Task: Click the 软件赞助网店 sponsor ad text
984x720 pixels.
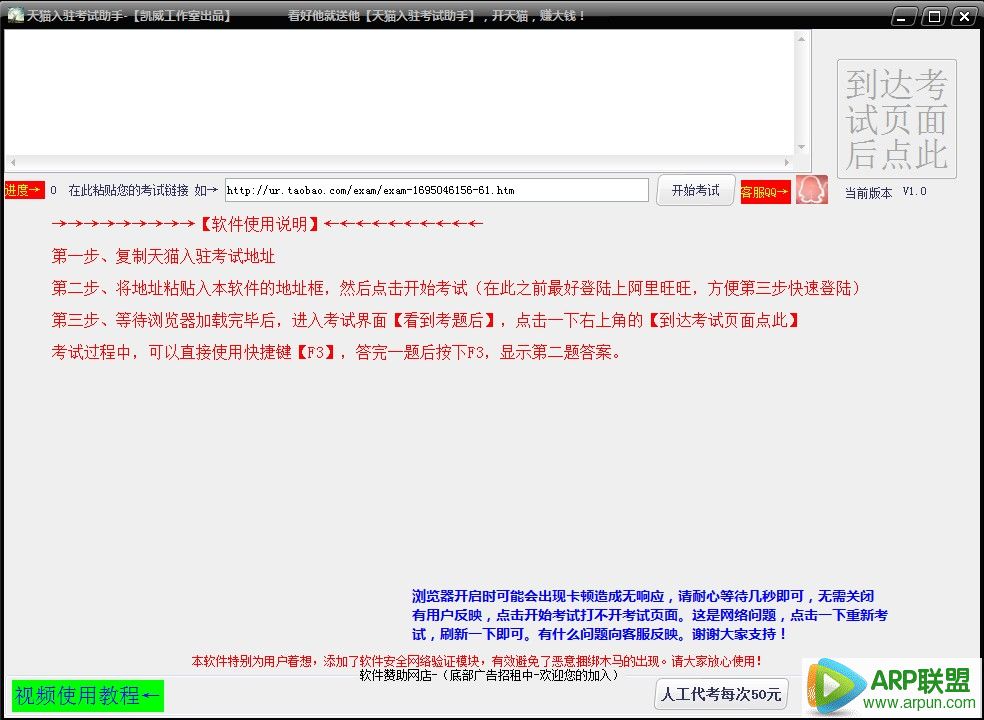Action: pyautogui.click(x=489, y=675)
